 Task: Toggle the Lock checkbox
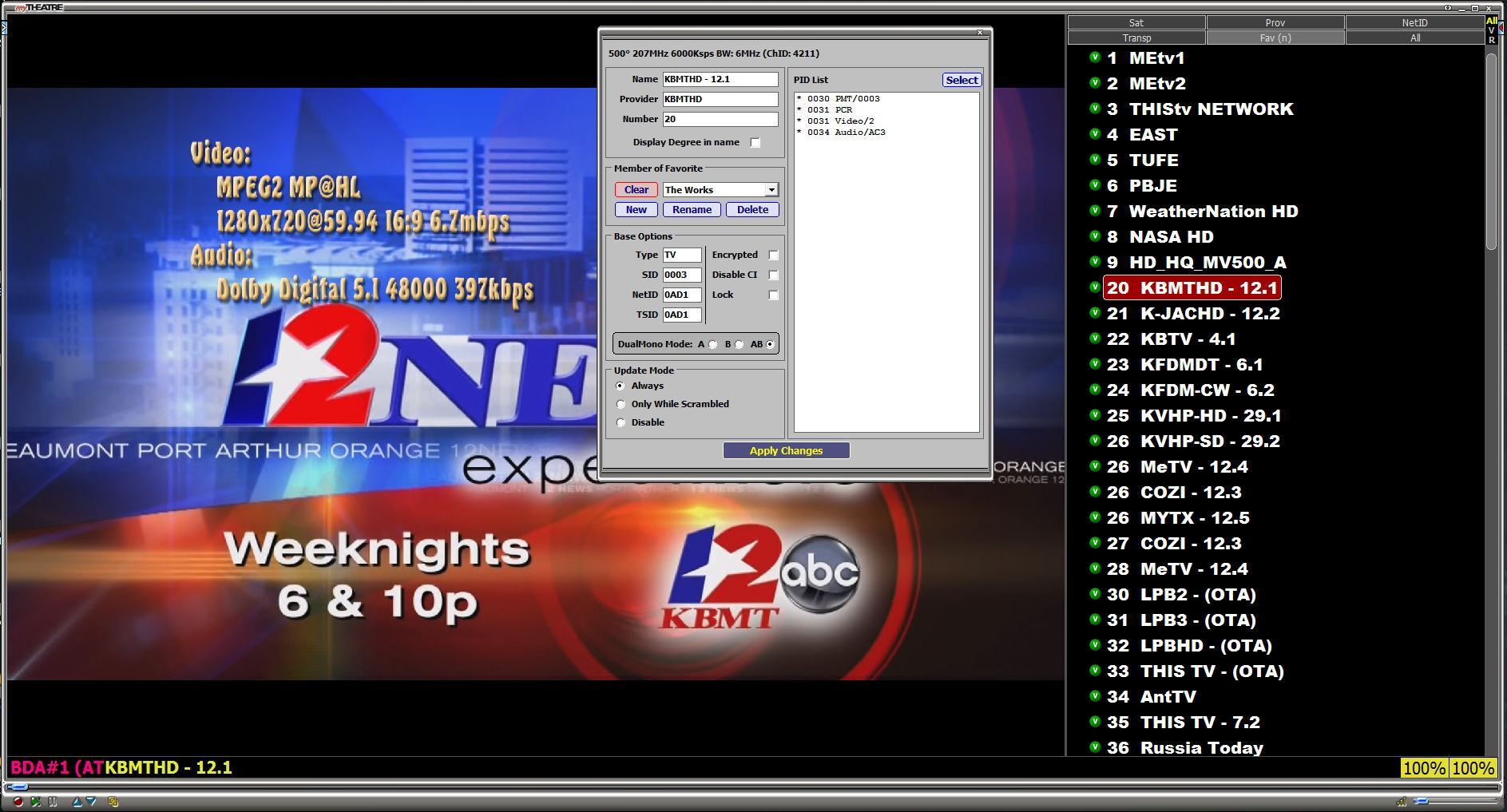(x=773, y=295)
